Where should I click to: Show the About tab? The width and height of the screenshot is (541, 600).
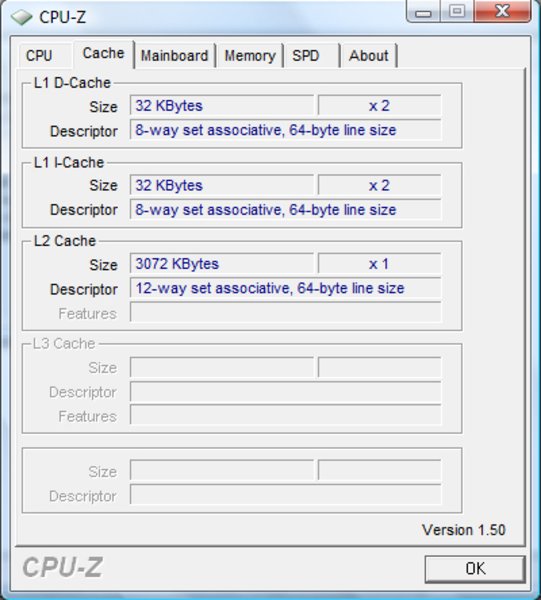pos(369,56)
